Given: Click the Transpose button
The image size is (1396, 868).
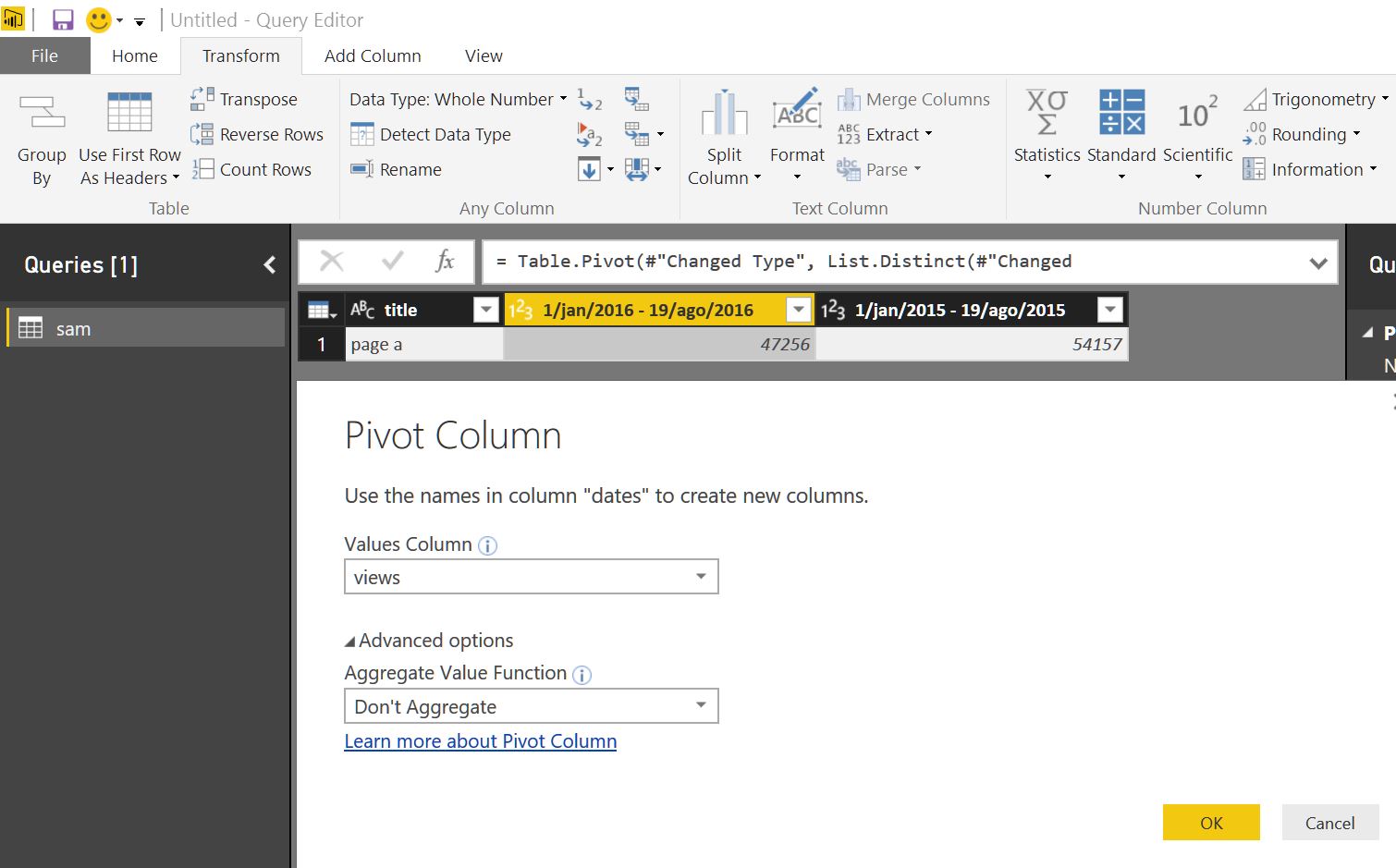Looking at the screenshot, I should pyautogui.click(x=244, y=99).
